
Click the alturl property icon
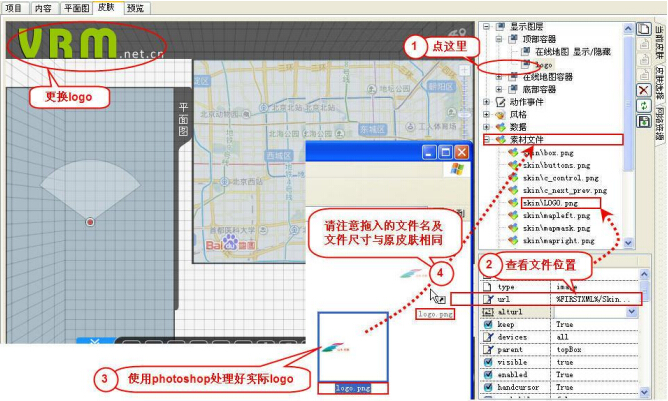pyautogui.click(x=488, y=312)
